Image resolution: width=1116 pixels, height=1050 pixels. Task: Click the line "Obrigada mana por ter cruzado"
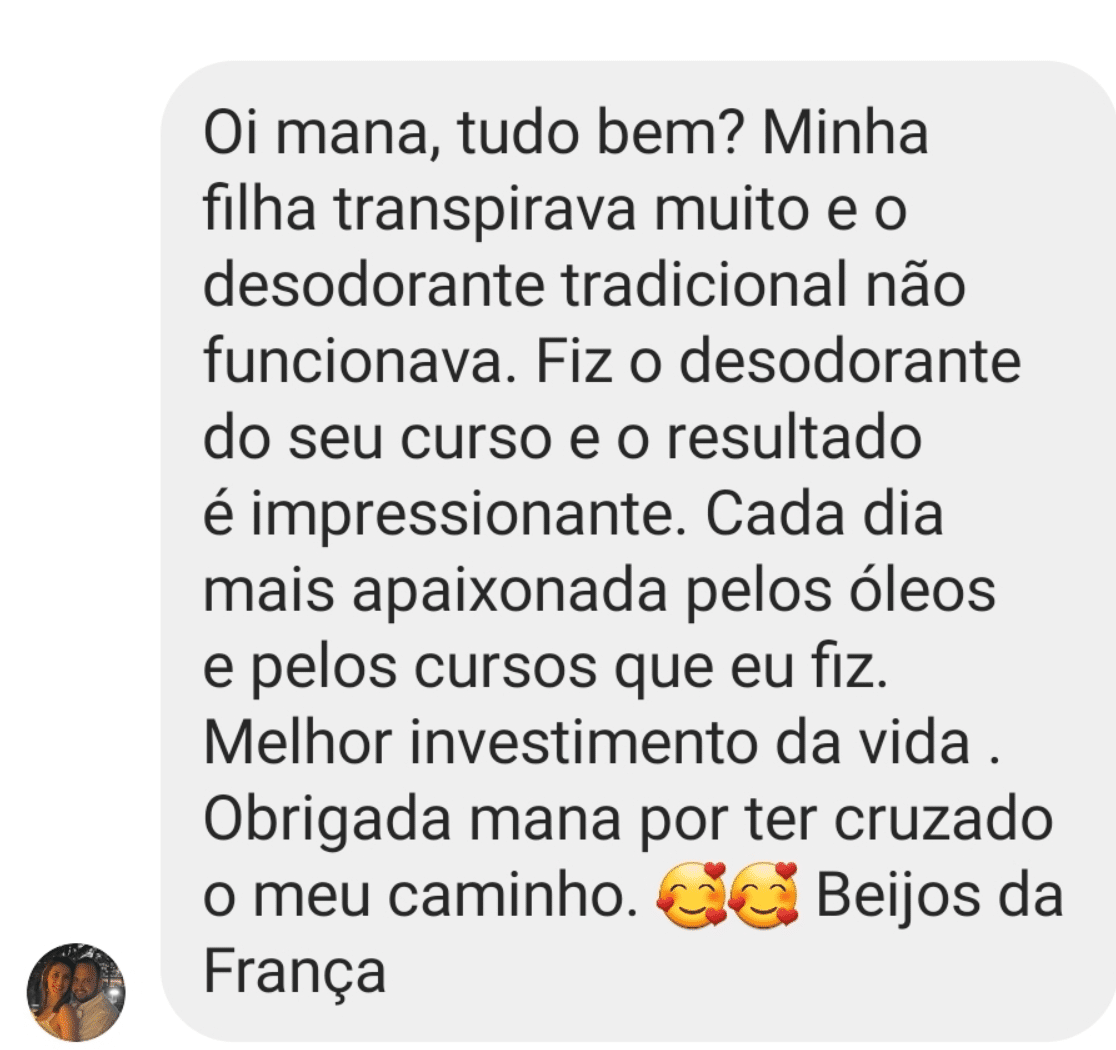pyautogui.click(x=628, y=820)
